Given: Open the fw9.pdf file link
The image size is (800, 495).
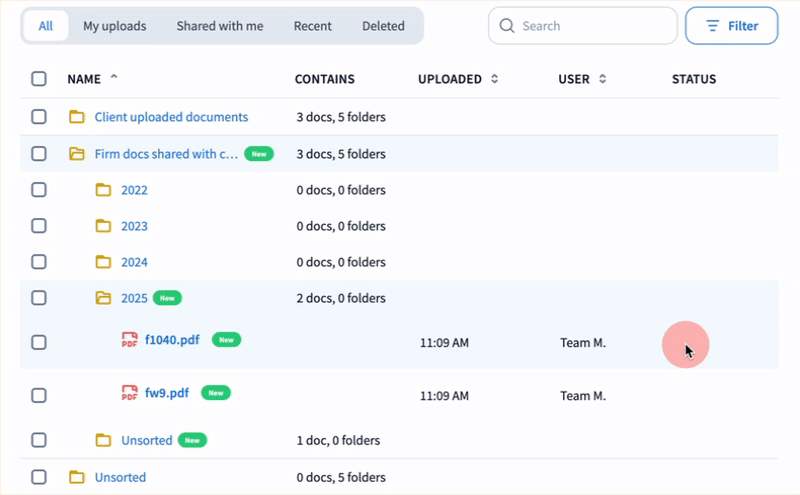Looking at the screenshot, I should [166, 393].
